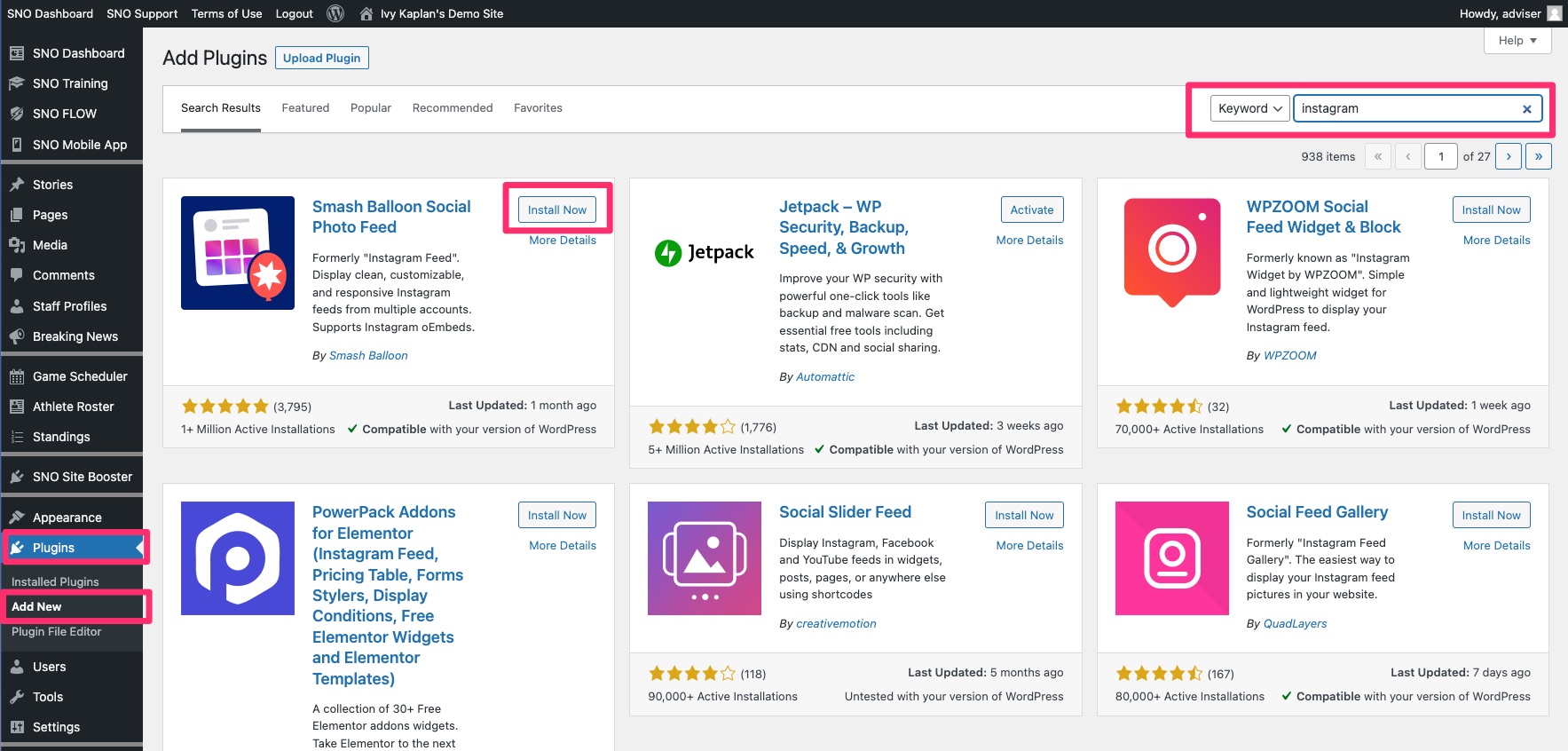Click the Tools wrench icon
Screen dimensions: 1568x751
[x=17, y=697]
